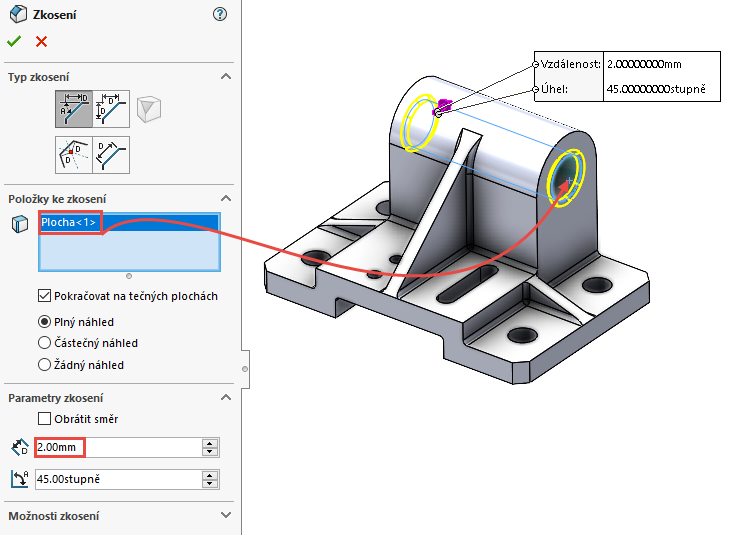Click the angle parameter icon
The image size is (750, 535).
tap(20, 479)
